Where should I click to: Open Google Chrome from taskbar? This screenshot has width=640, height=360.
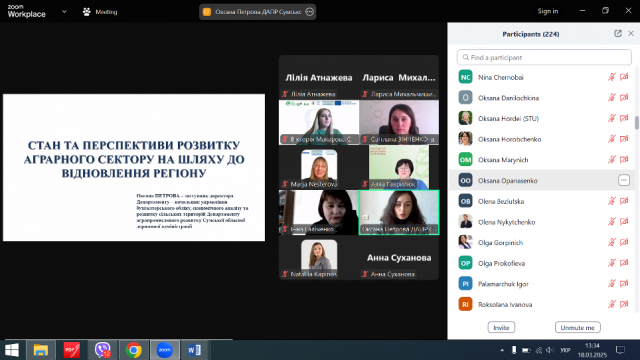point(133,350)
